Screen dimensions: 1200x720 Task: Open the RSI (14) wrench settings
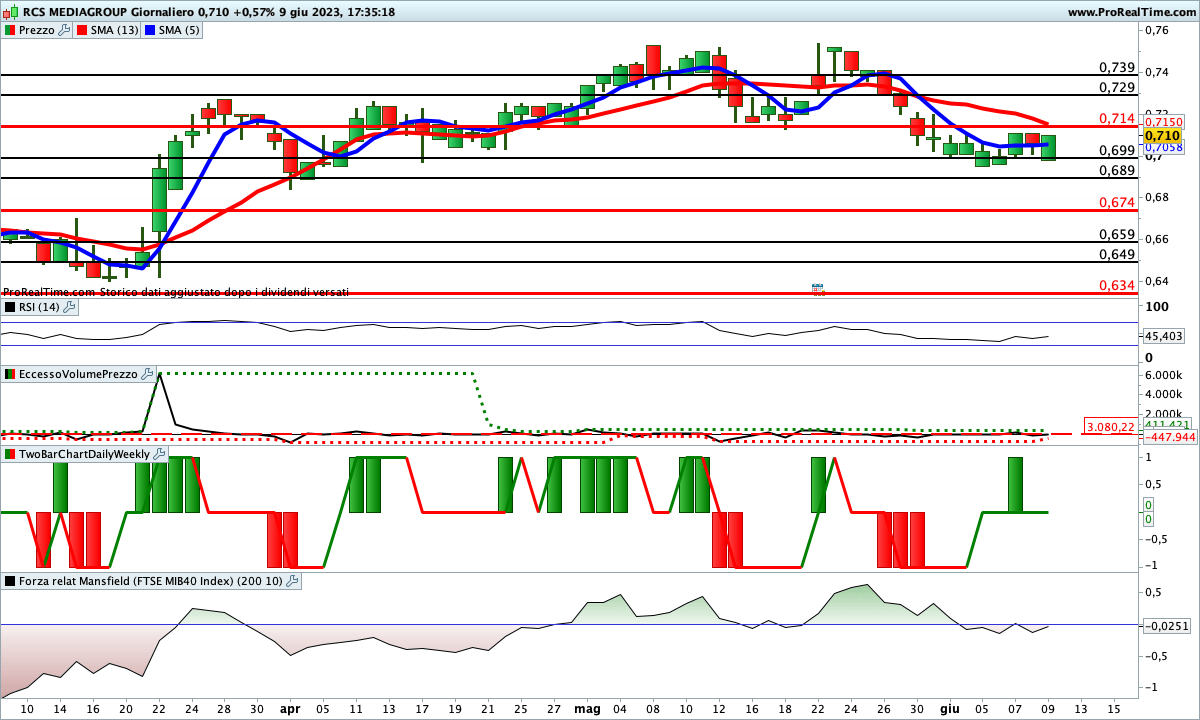[69, 307]
